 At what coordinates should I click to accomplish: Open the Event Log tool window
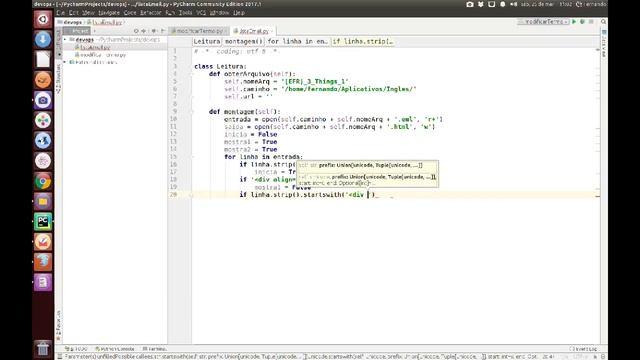click(x=583, y=349)
